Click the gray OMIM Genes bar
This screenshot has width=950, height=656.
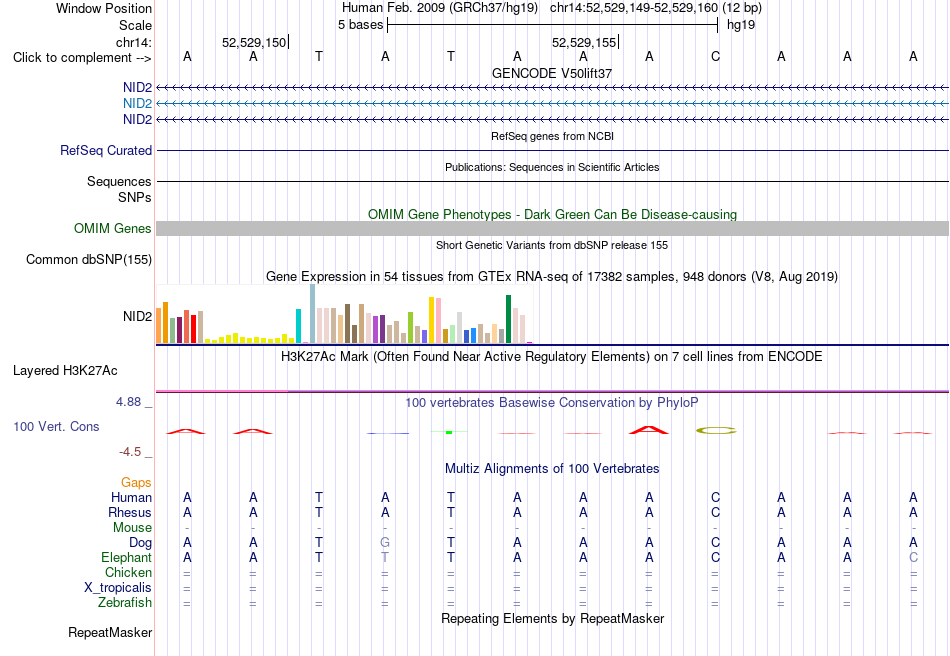pos(552,228)
